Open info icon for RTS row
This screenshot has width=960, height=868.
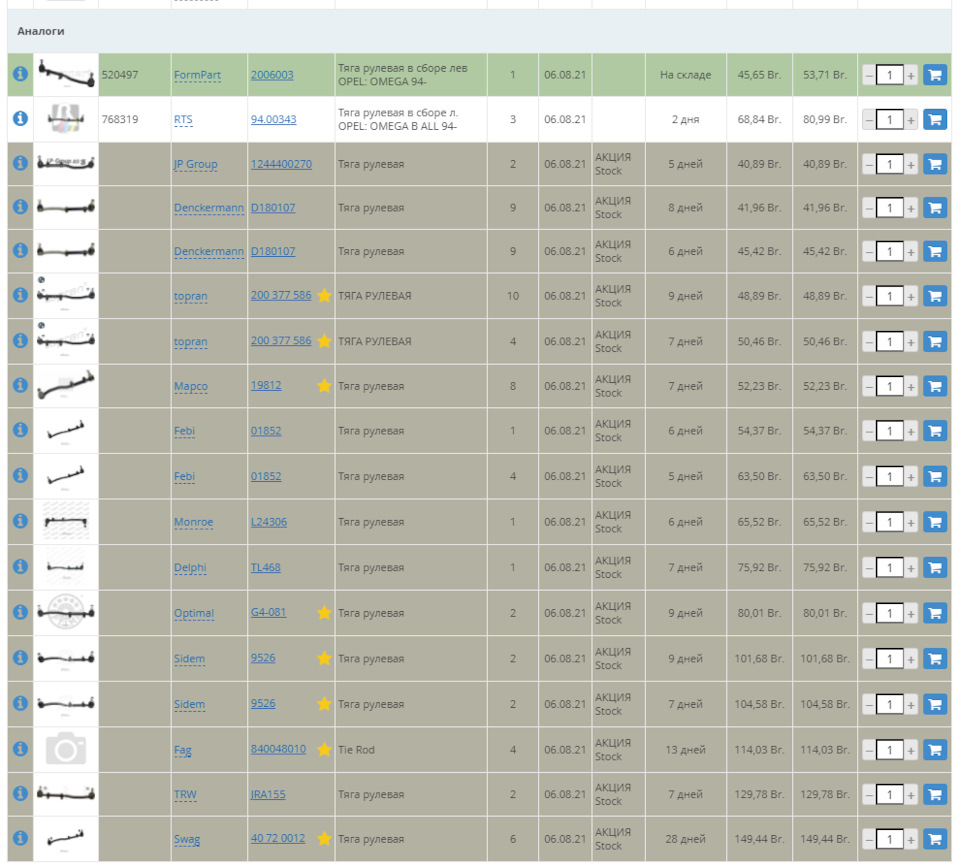[20, 118]
